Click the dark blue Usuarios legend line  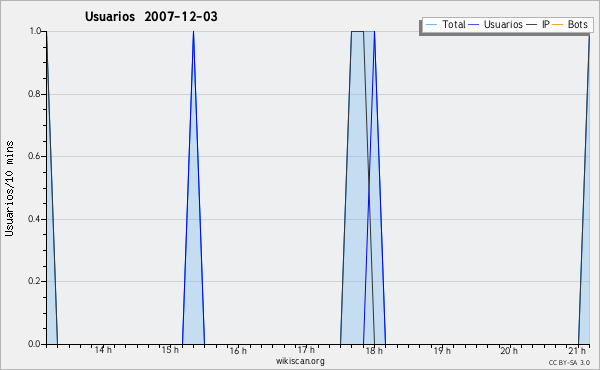474,25
